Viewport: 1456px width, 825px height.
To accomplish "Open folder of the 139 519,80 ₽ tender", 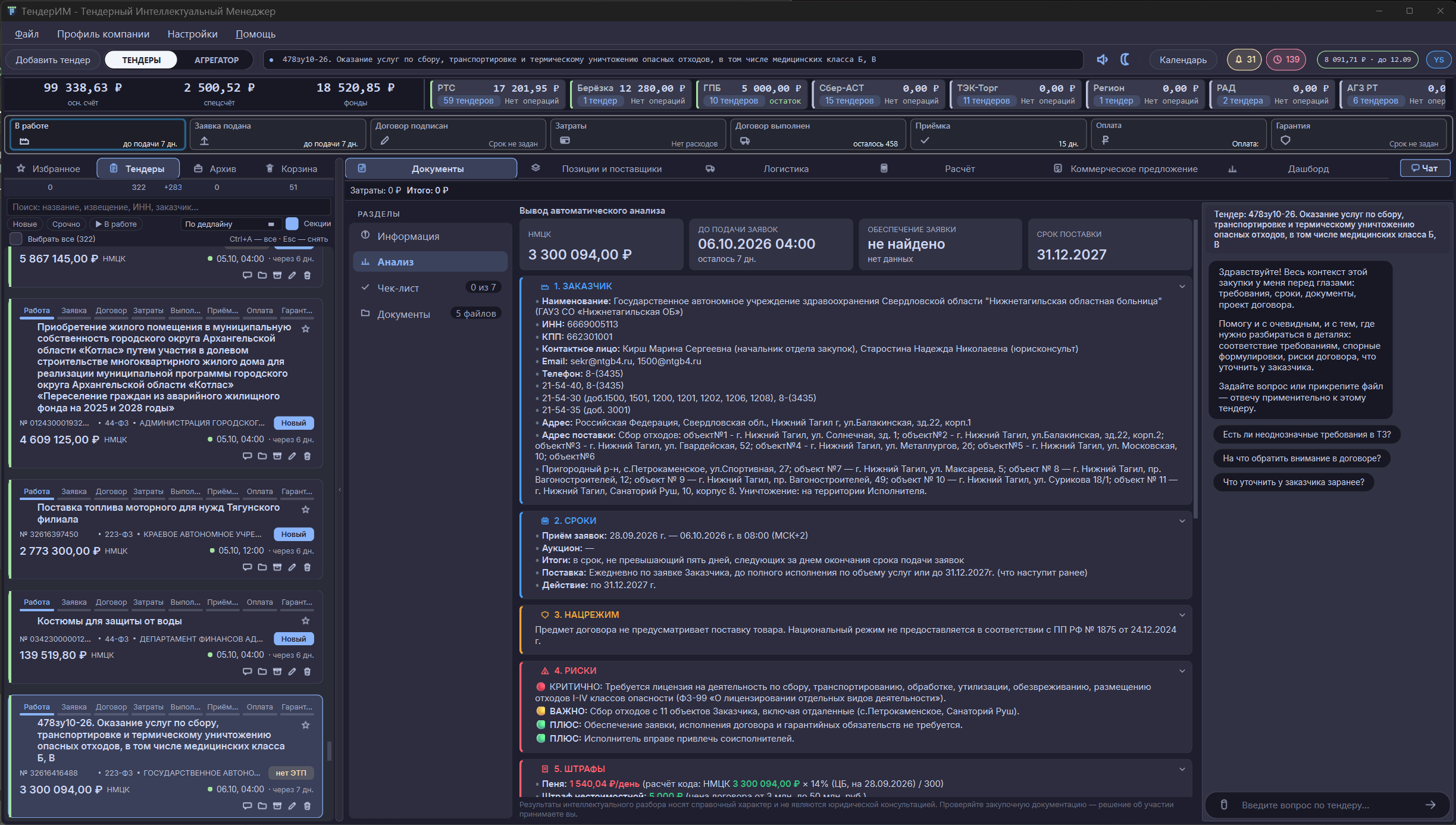I will point(262,671).
